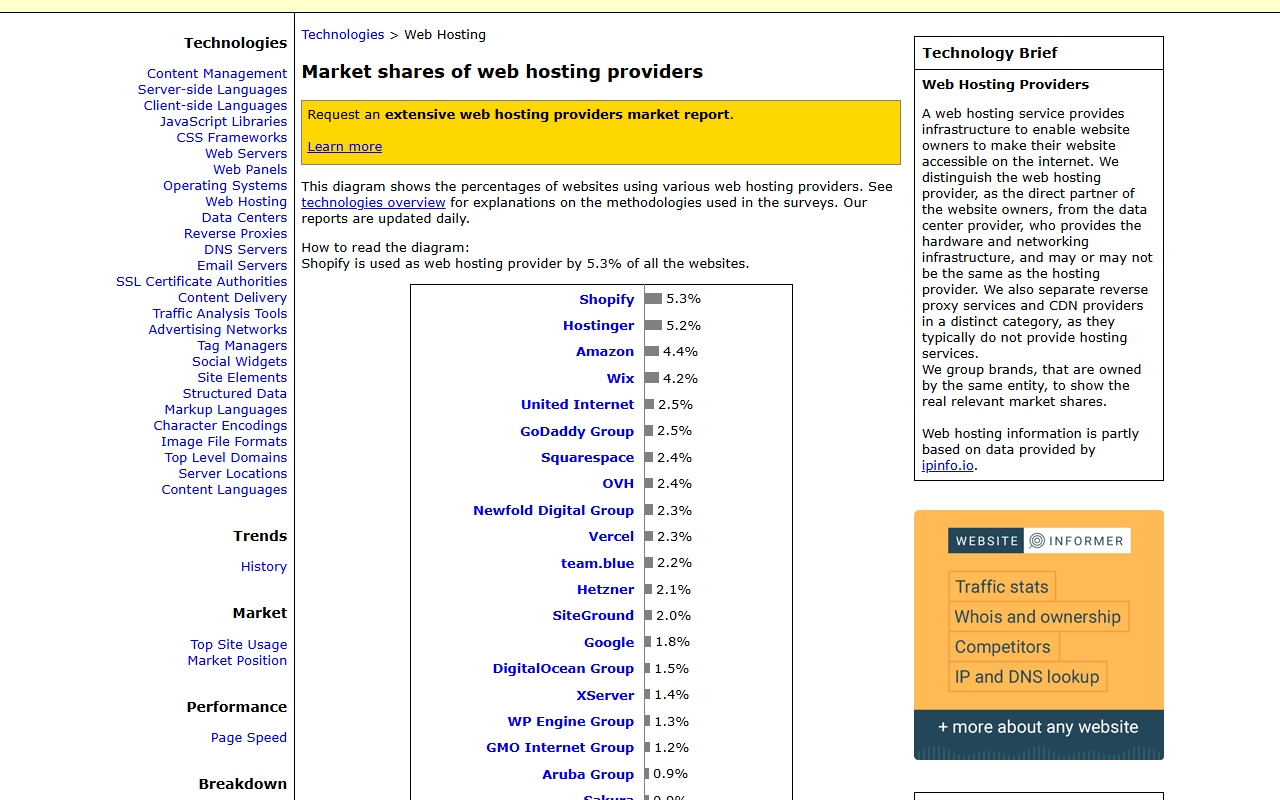Click Traffic stats in Website Informer ad

click(1002, 587)
